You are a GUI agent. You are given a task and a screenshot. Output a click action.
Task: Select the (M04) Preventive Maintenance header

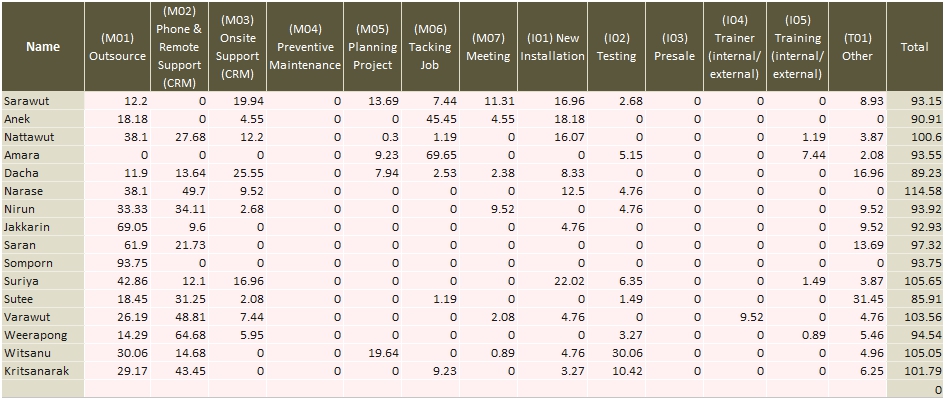pos(305,46)
